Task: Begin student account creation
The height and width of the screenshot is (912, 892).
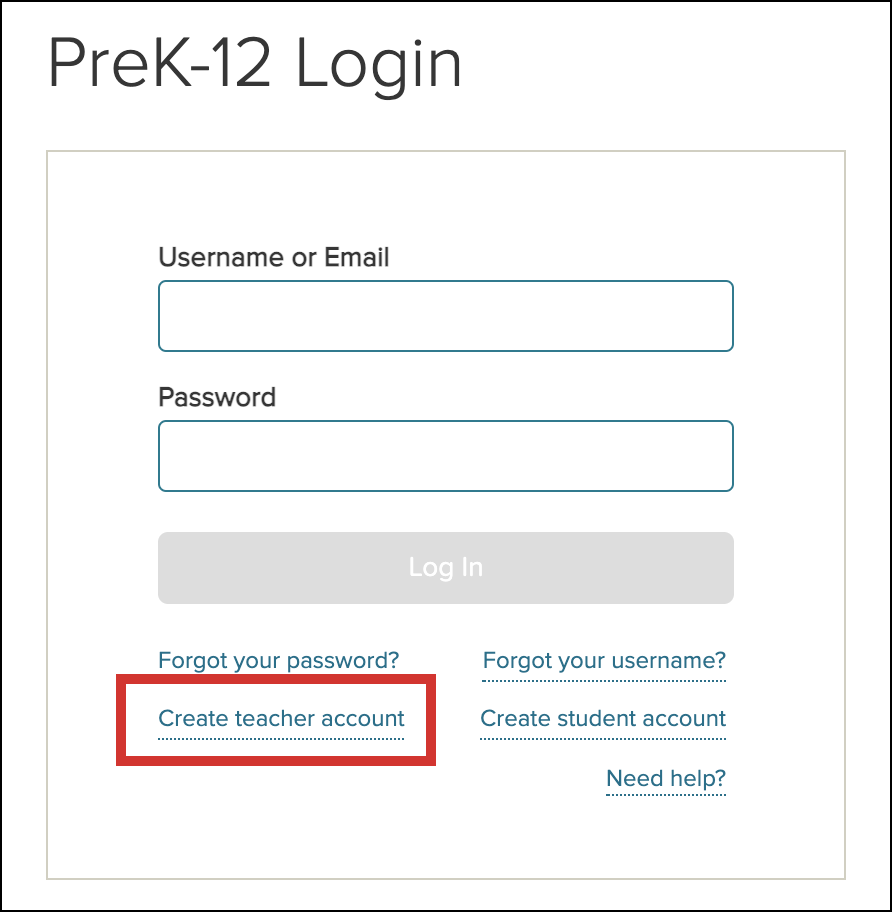Action: tap(603, 718)
